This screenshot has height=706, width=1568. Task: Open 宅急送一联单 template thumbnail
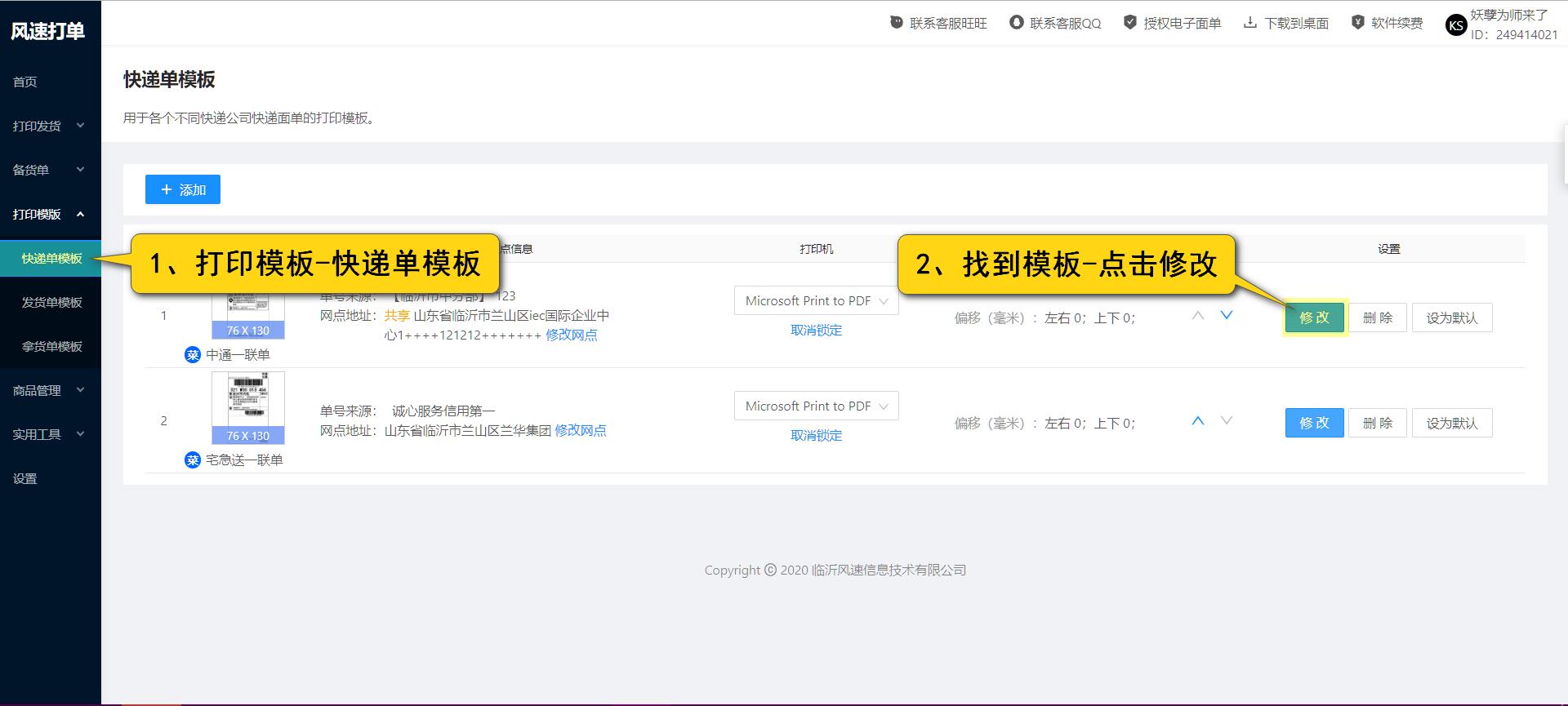248,408
